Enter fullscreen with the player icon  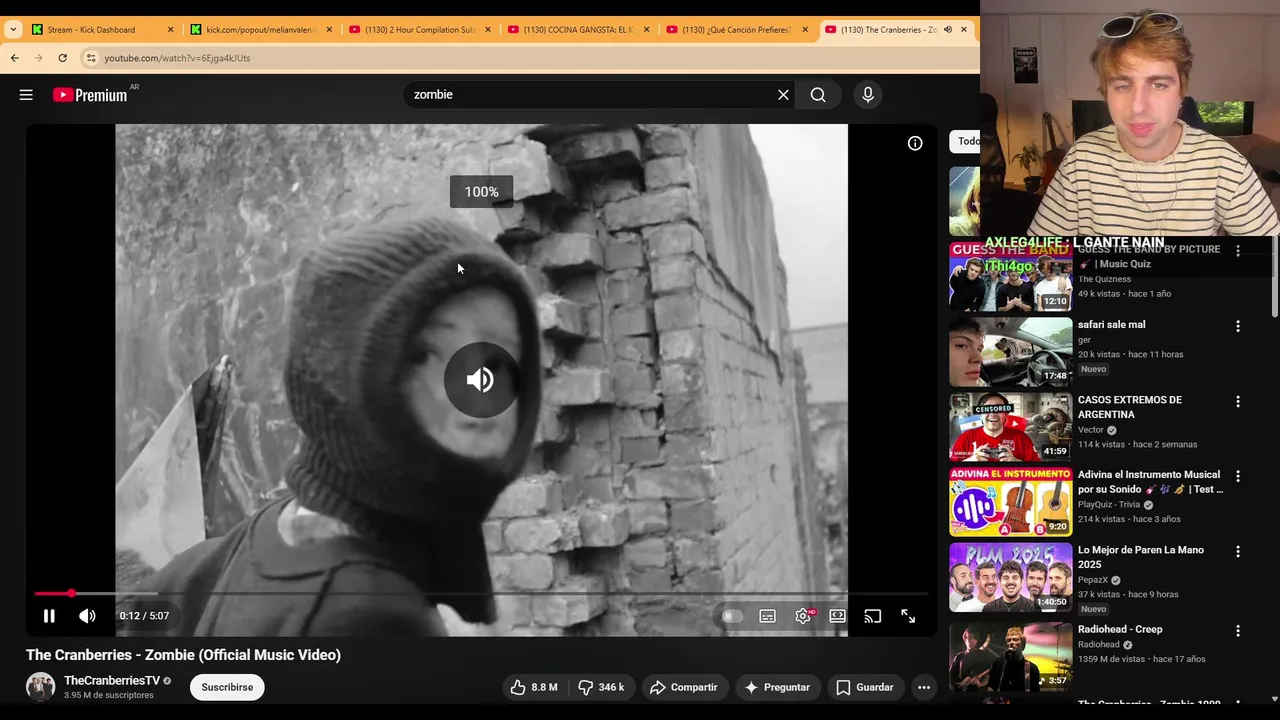pos(908,616)
